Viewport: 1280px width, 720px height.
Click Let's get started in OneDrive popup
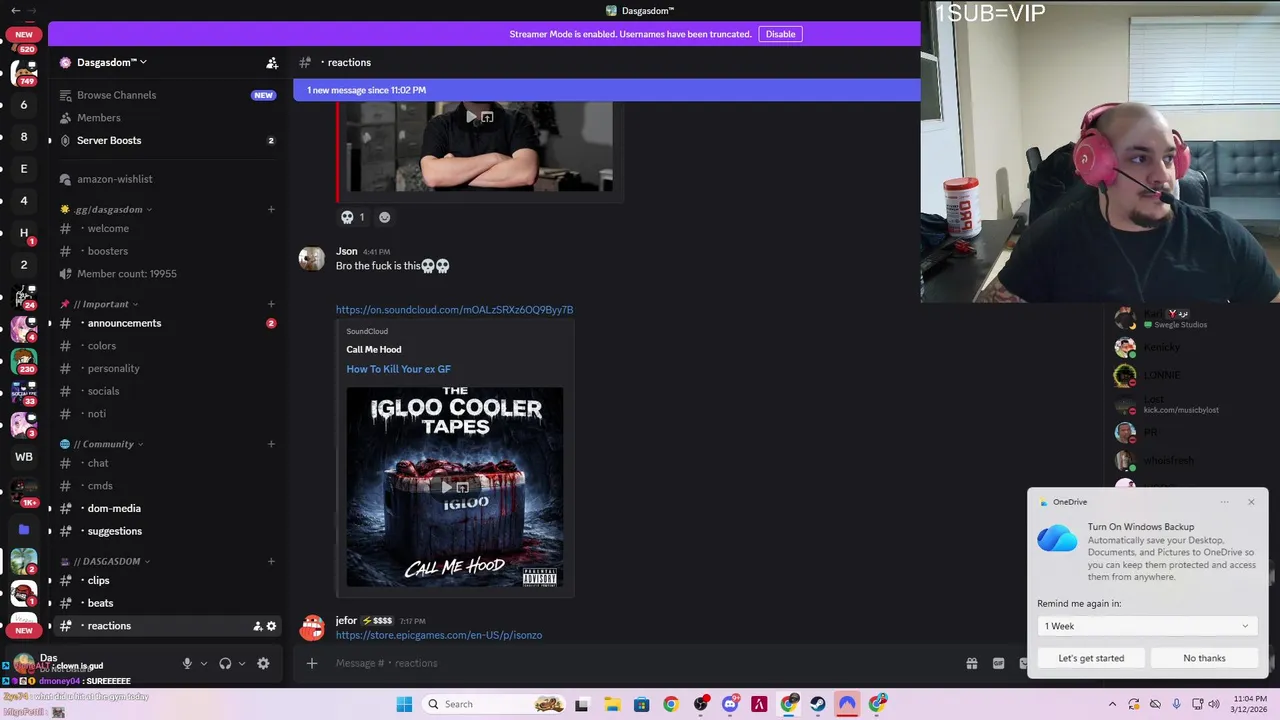[x=1091, y=658]
